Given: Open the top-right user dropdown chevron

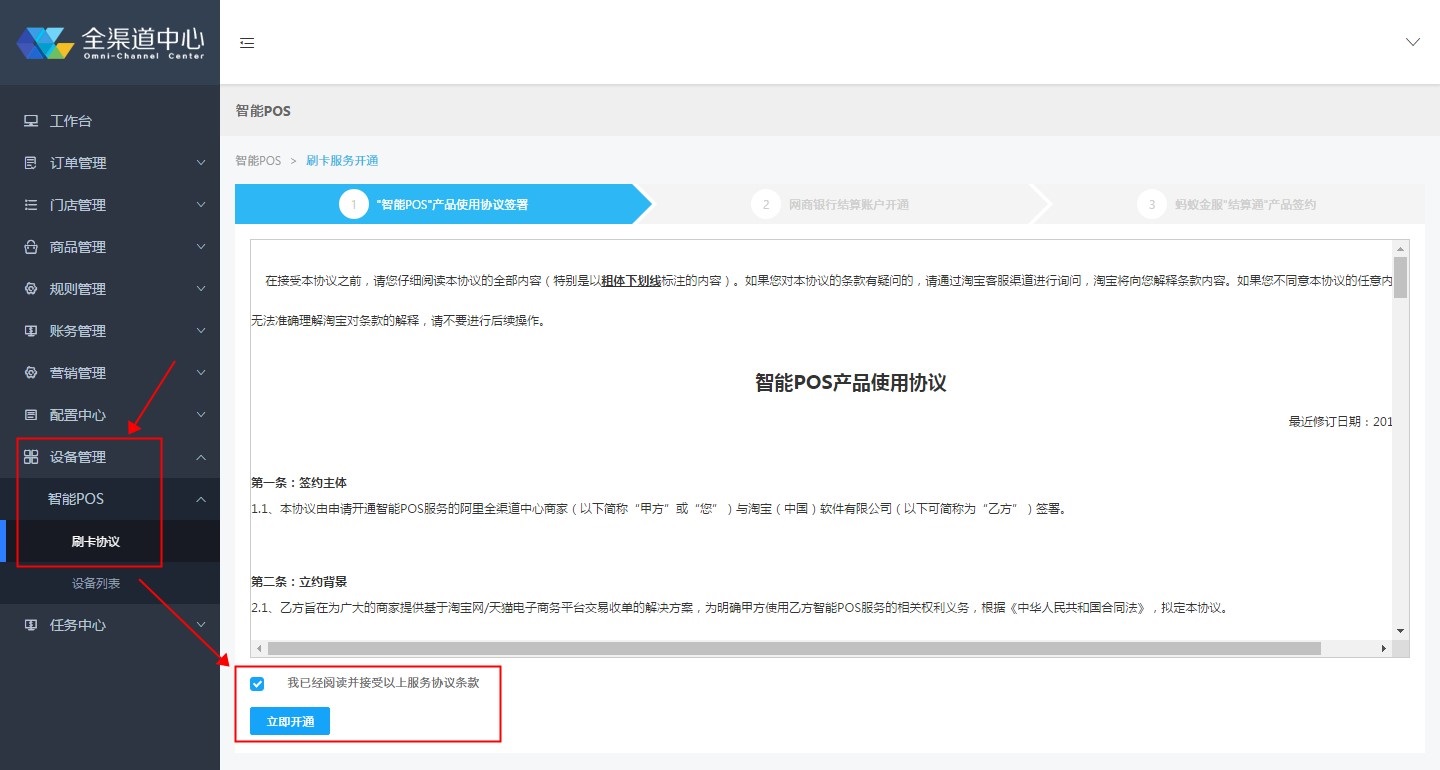Looking at the screenshot, I should pos(1413,42).
